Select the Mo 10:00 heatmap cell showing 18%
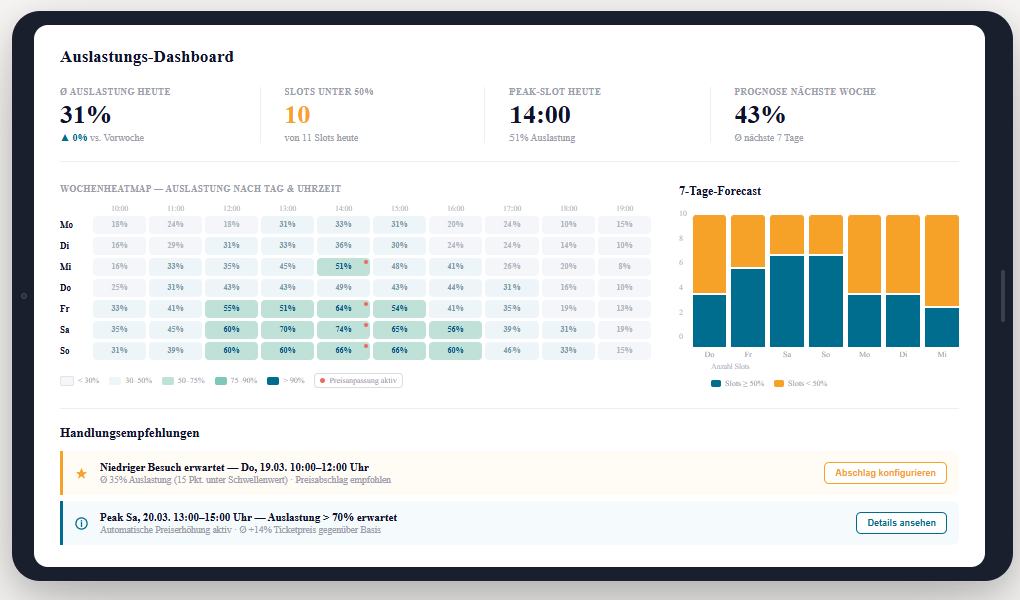This screenshot has width=1020, height=600. click(x=119, y=224)
